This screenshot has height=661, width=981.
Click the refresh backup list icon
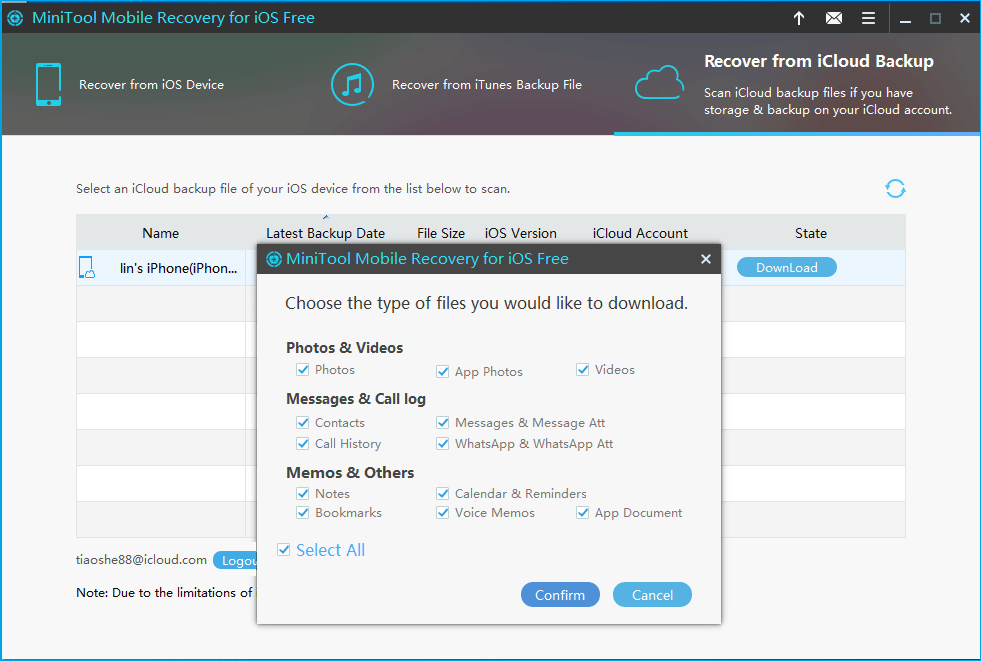(895, 188)
